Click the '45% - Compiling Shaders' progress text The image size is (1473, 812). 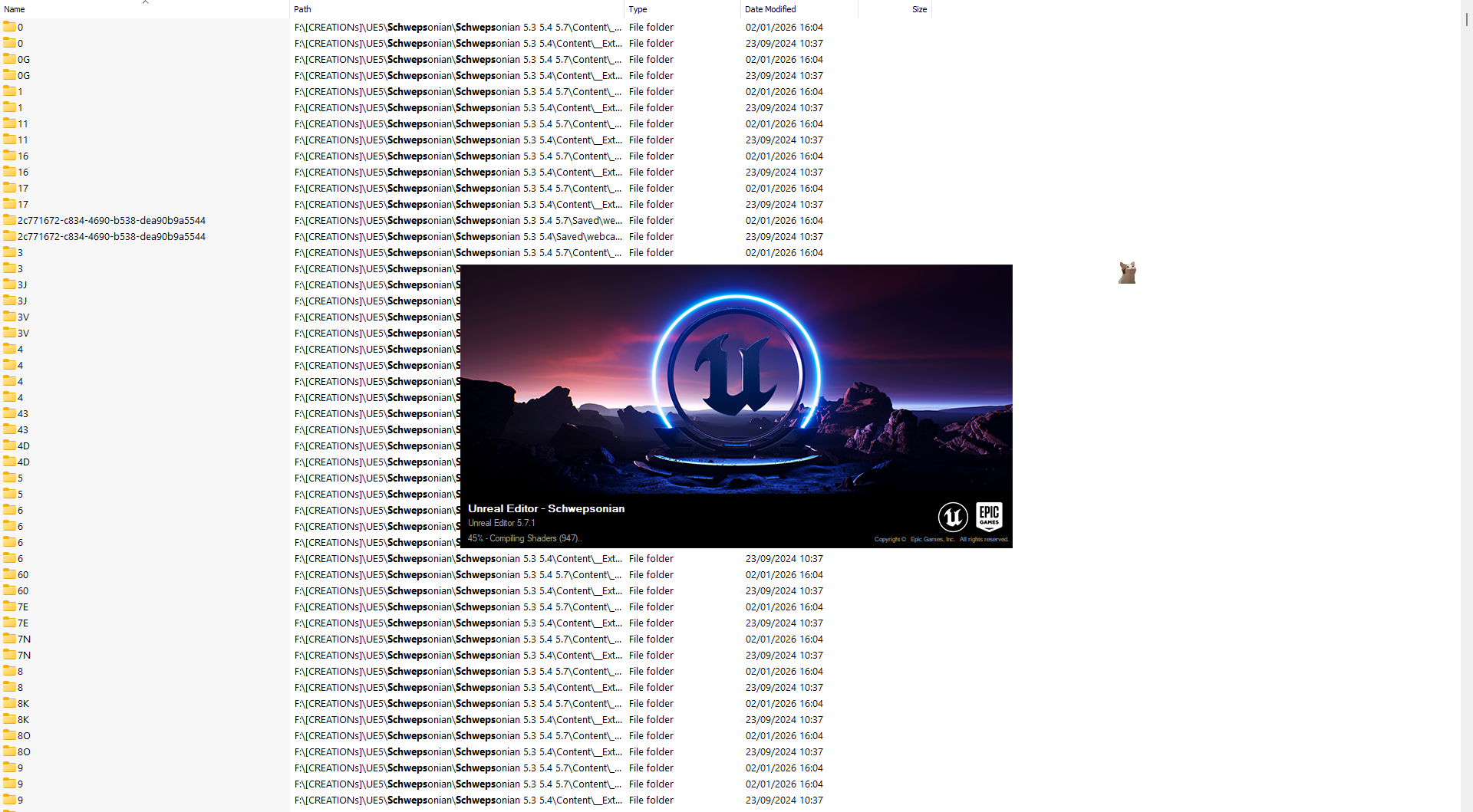[x=525, y=538]
